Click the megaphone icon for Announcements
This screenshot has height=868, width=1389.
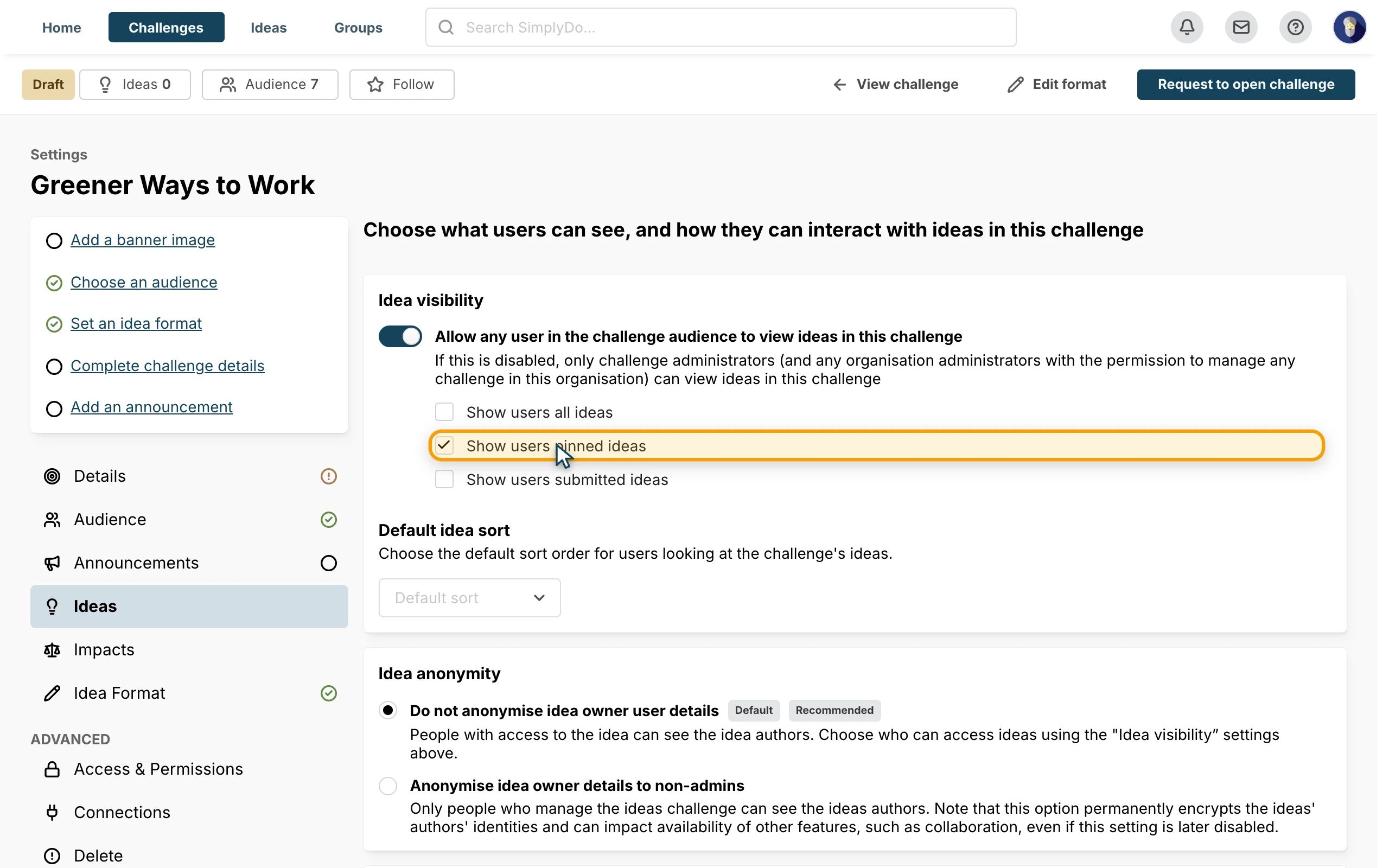tap(52, 563)
